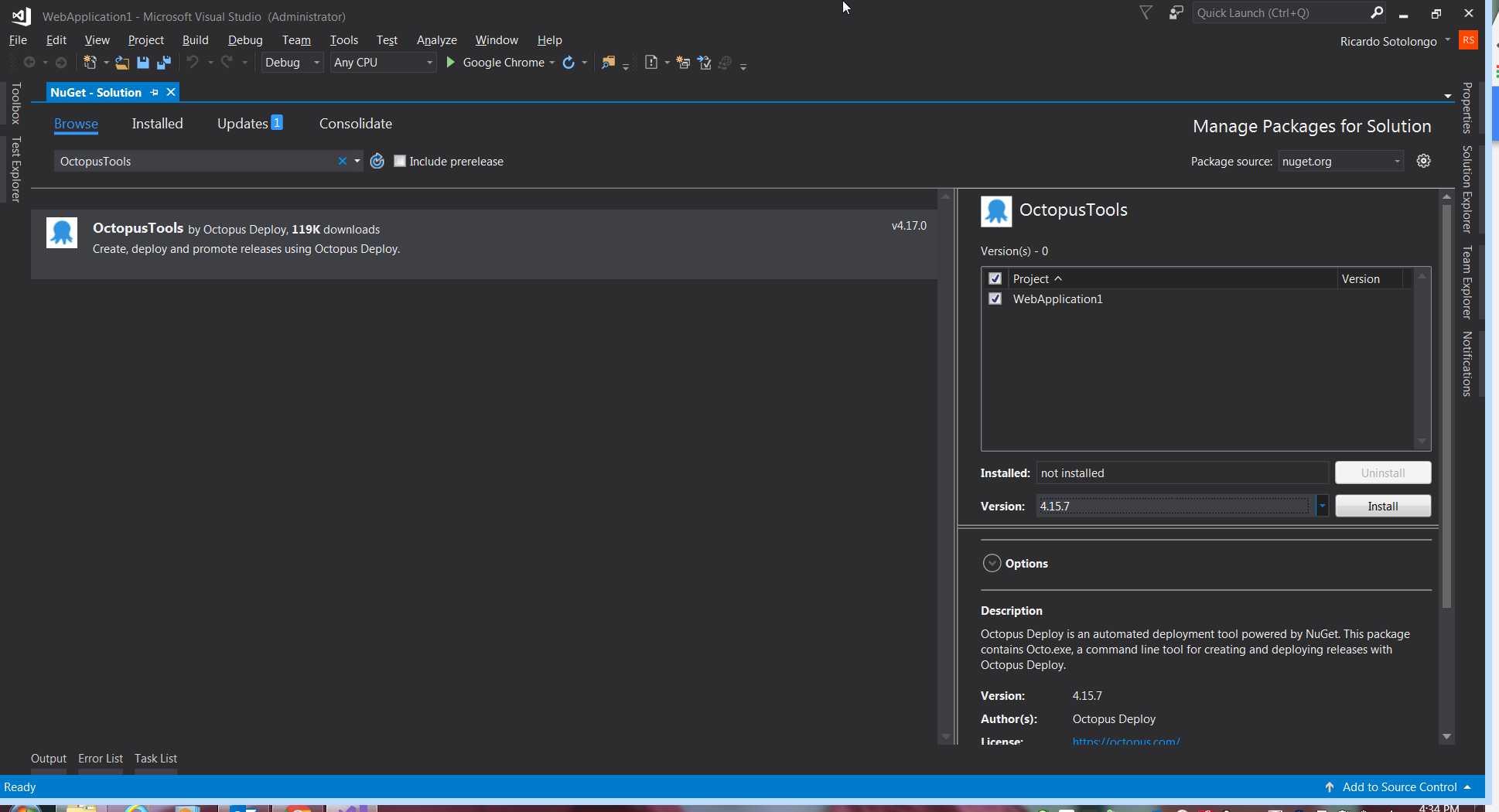Click toolbar icon with checklist and arrow
Screen dimensions: 1499x812
pos(705,63)
